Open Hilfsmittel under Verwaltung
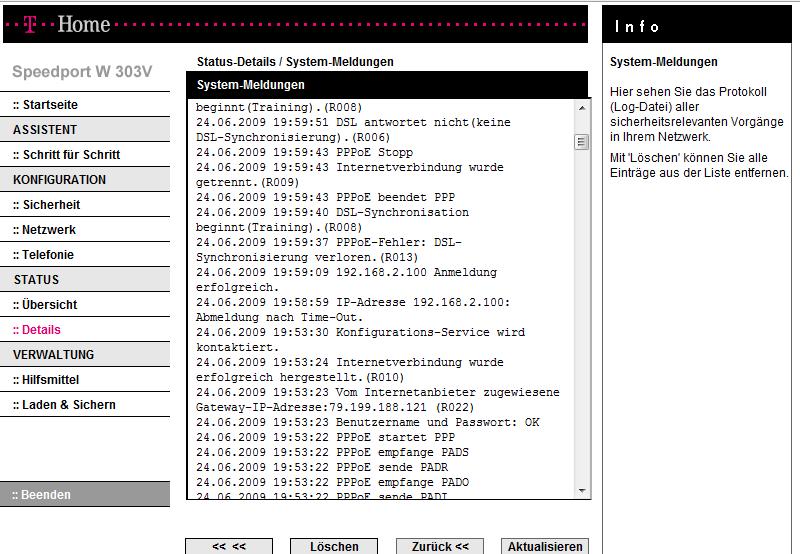Viewport: 800px width, 554px height. pos(46,380)
